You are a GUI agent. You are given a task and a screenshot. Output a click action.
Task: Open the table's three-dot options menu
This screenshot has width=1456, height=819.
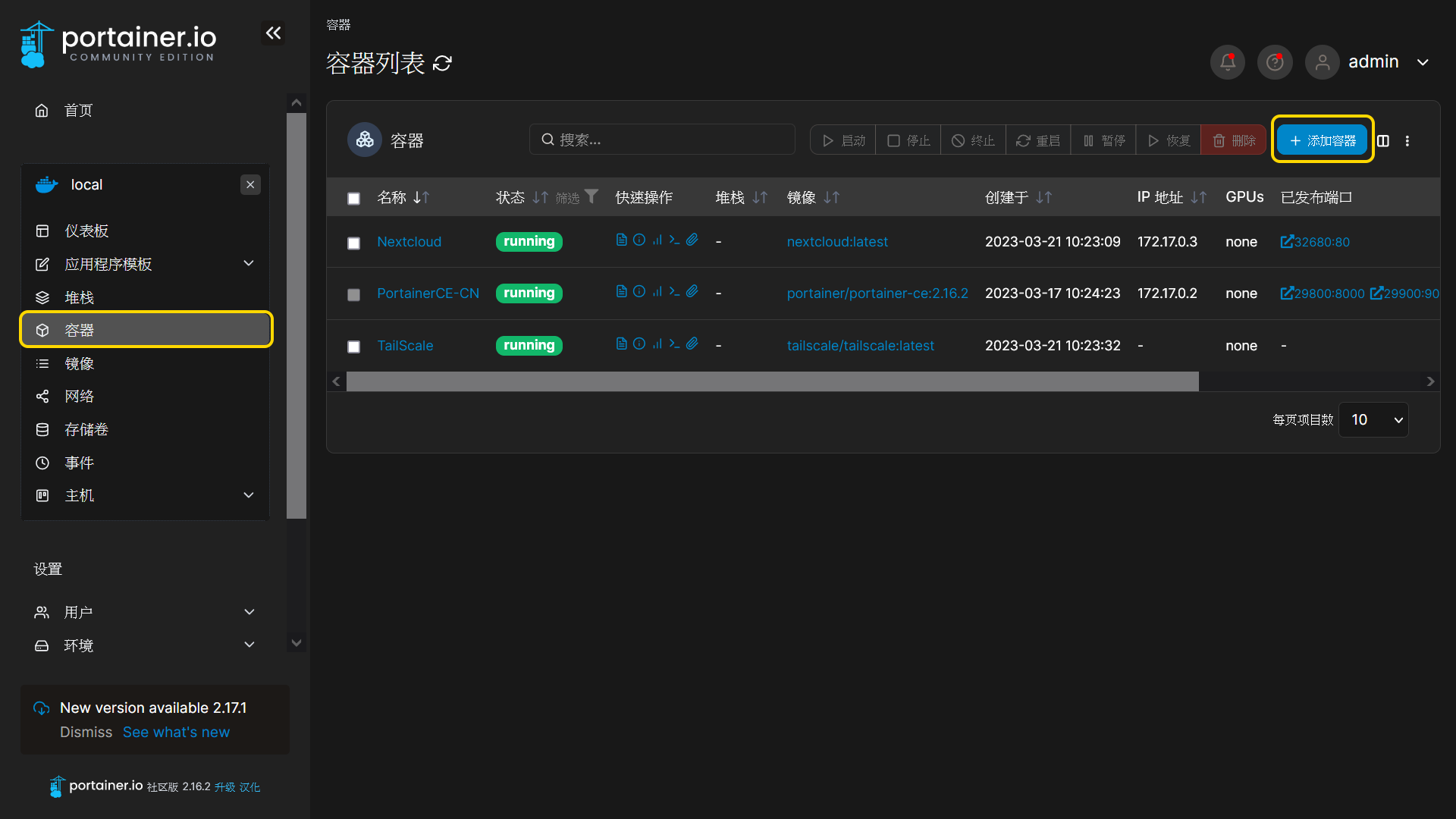click(1407, 141)
